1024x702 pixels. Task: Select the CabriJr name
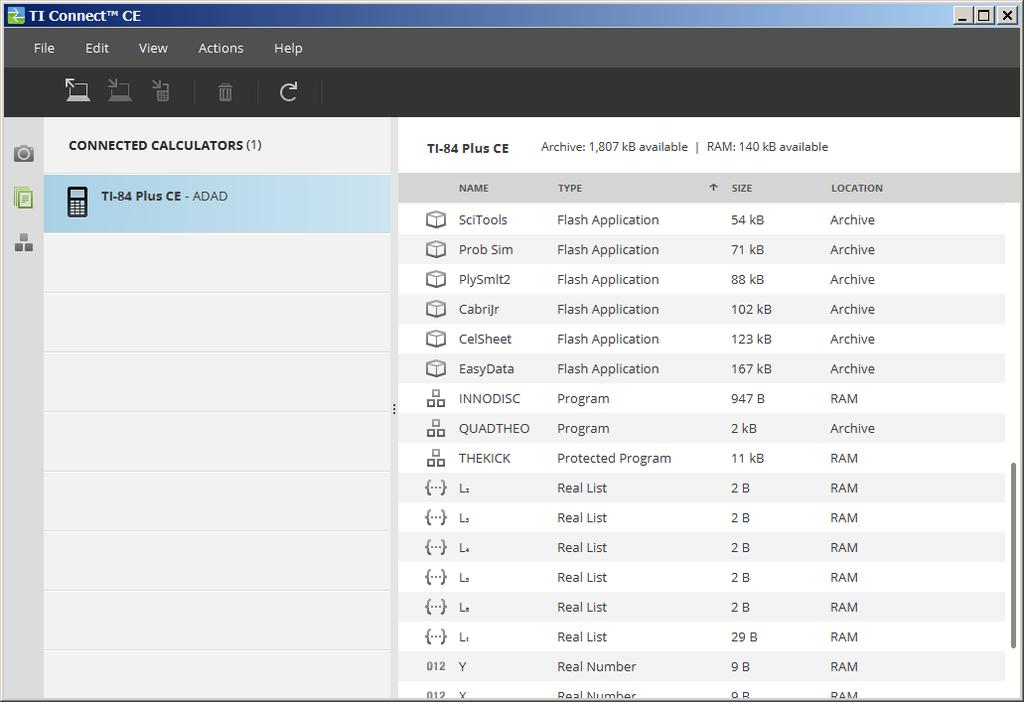(x=479, y=310)
